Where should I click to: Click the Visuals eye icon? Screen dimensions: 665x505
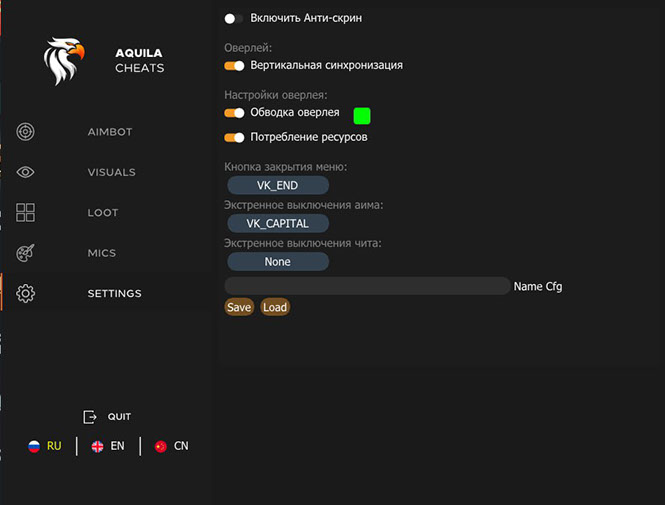(x=26, y=172)
